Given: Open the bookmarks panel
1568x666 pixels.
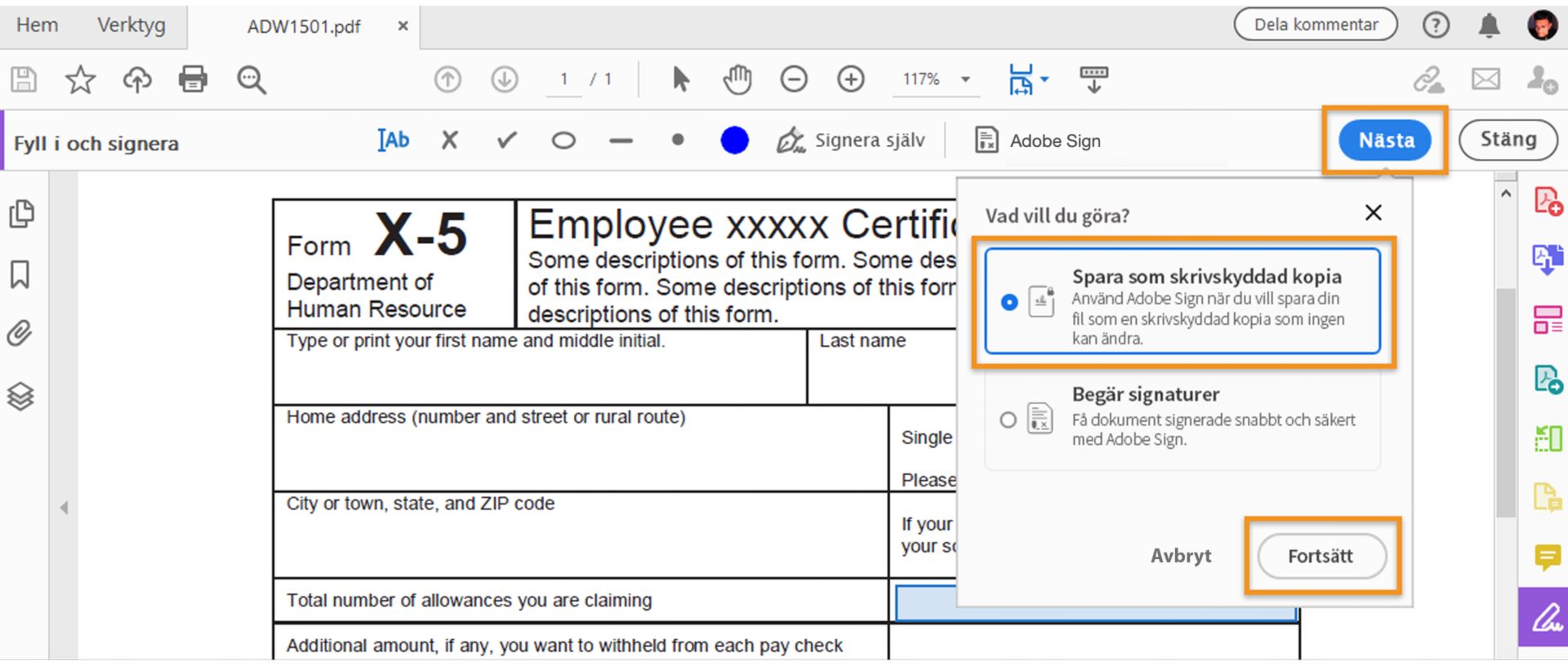Looking at the screenshot, I should coord(20,274).
